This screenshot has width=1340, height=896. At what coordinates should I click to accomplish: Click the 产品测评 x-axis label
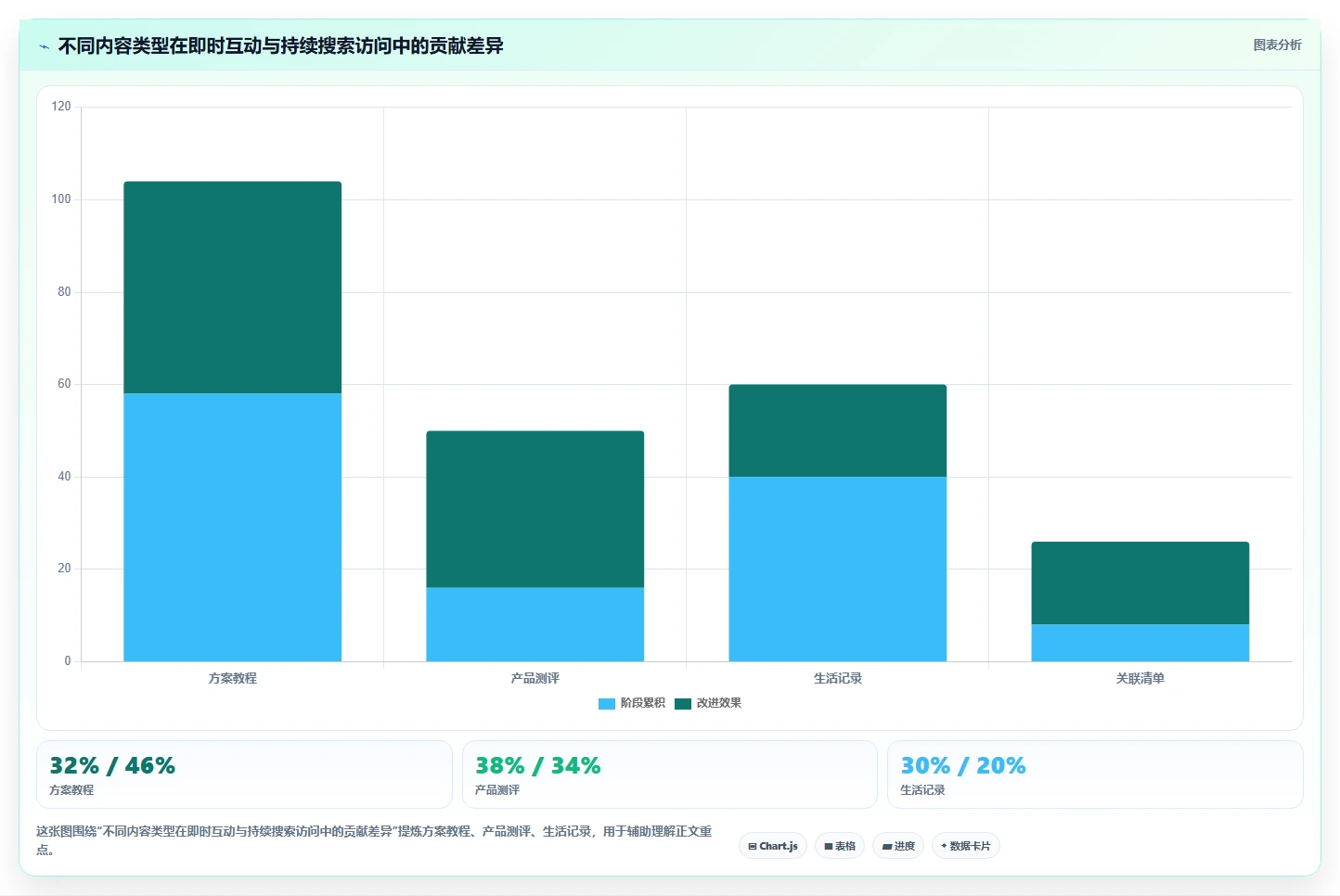(535, 678)
